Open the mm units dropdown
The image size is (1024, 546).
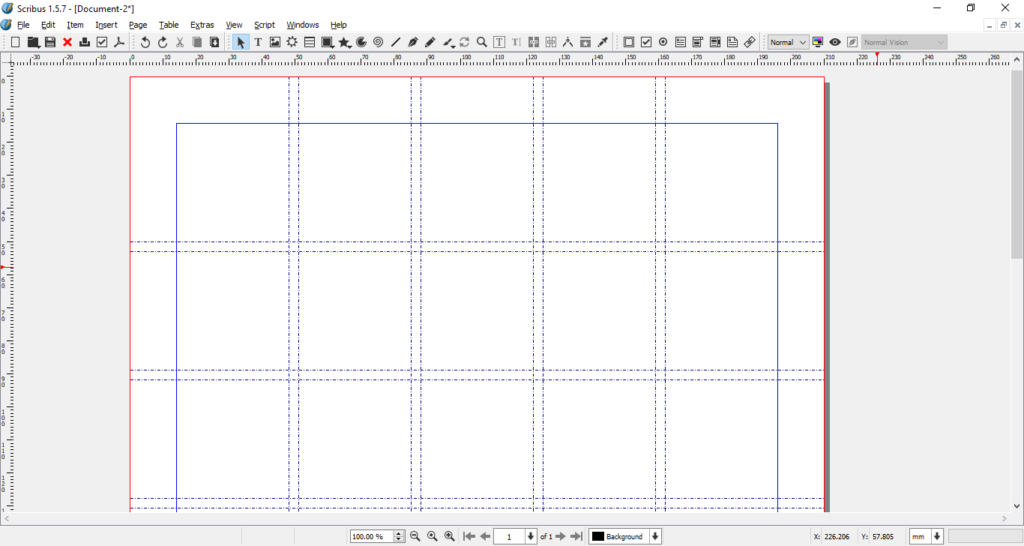point(928,536)
